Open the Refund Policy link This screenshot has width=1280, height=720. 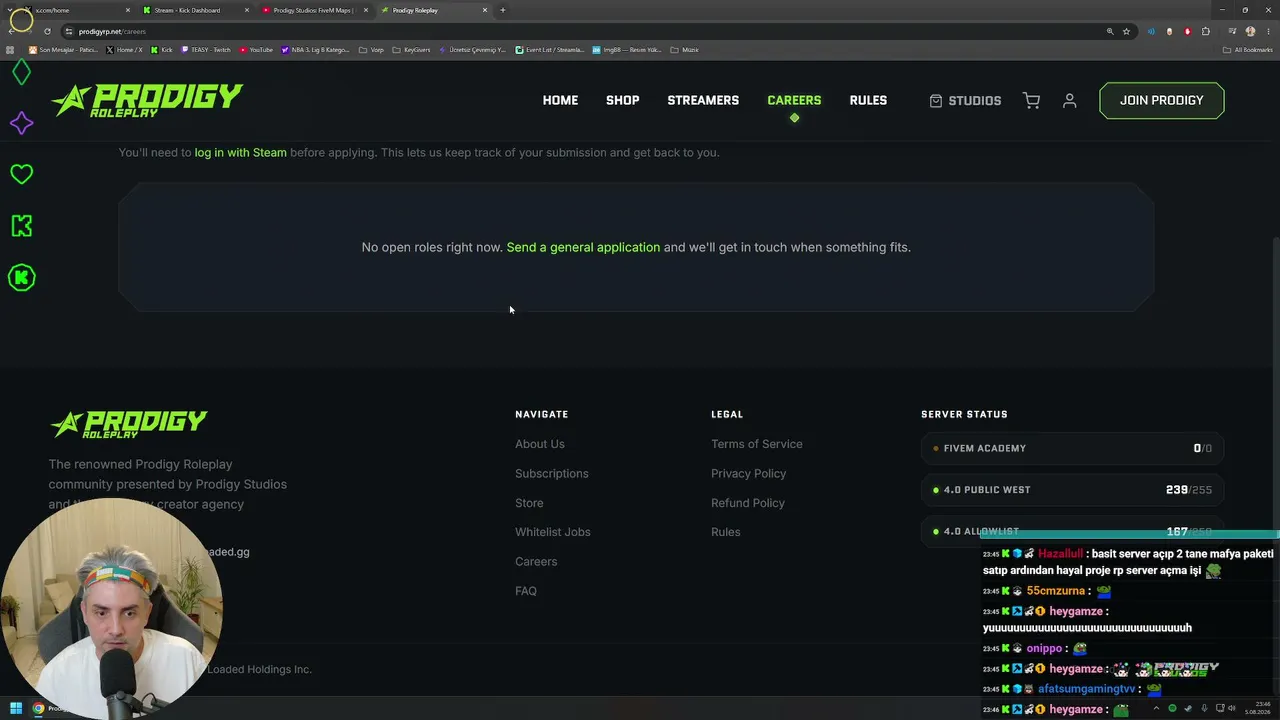click(x=748, y=503)
